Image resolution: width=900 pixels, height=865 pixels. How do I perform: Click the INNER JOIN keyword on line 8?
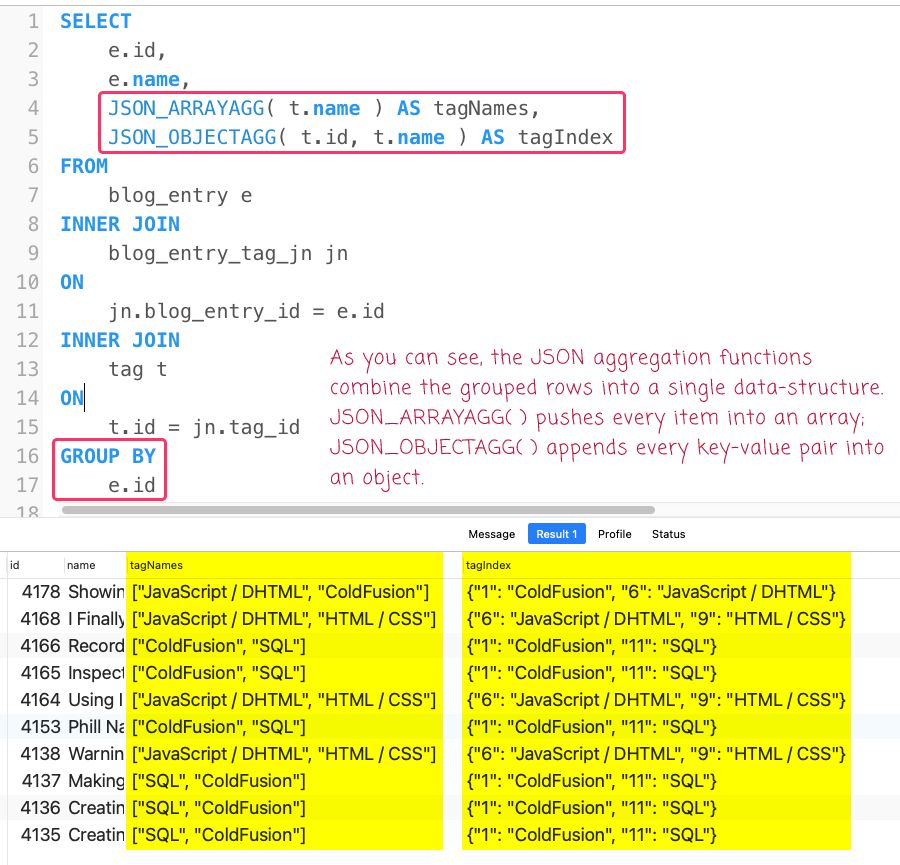point(120,224)
